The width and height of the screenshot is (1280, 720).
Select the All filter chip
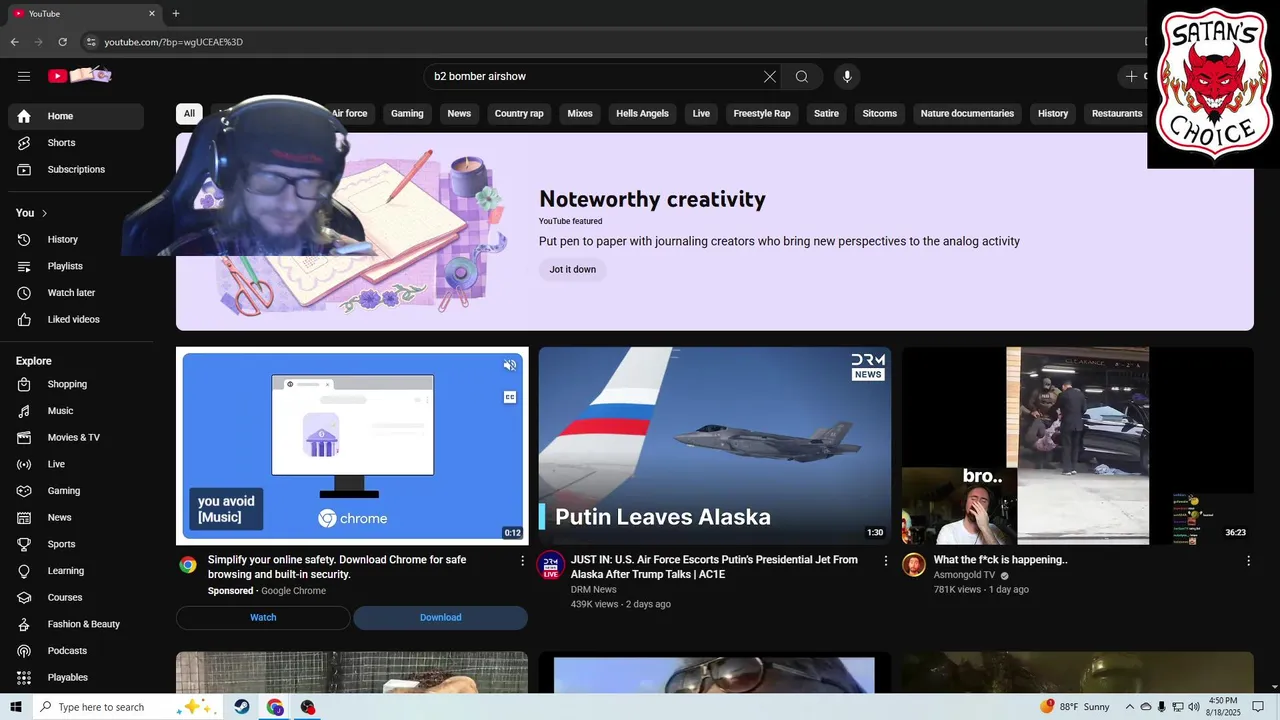click(x=189, y=114)
